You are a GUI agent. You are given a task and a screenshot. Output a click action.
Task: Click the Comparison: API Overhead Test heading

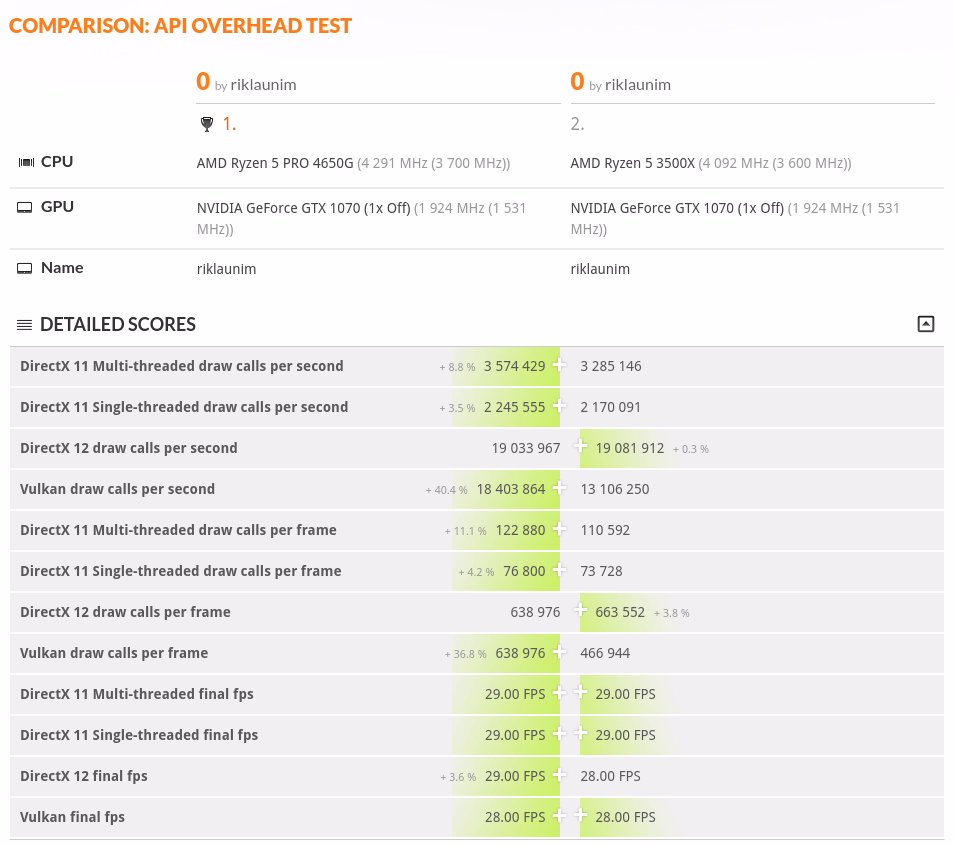click(180, 26)
